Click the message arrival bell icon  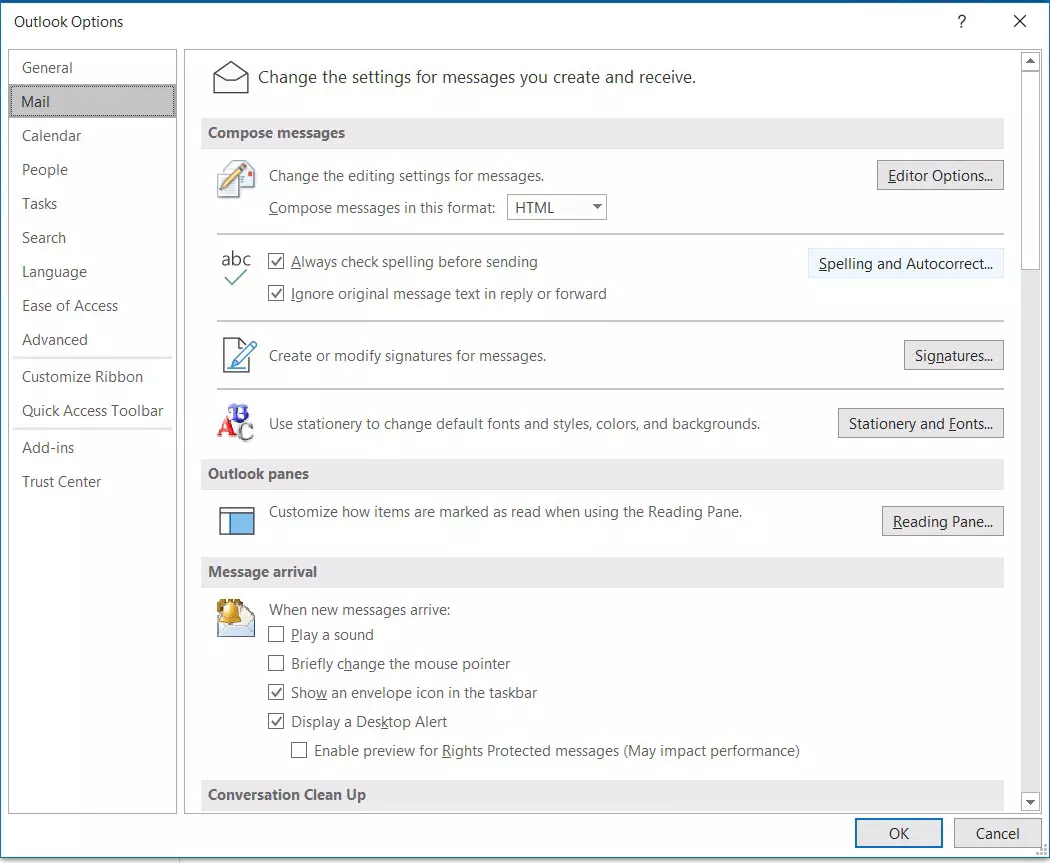tap(234, 617)
